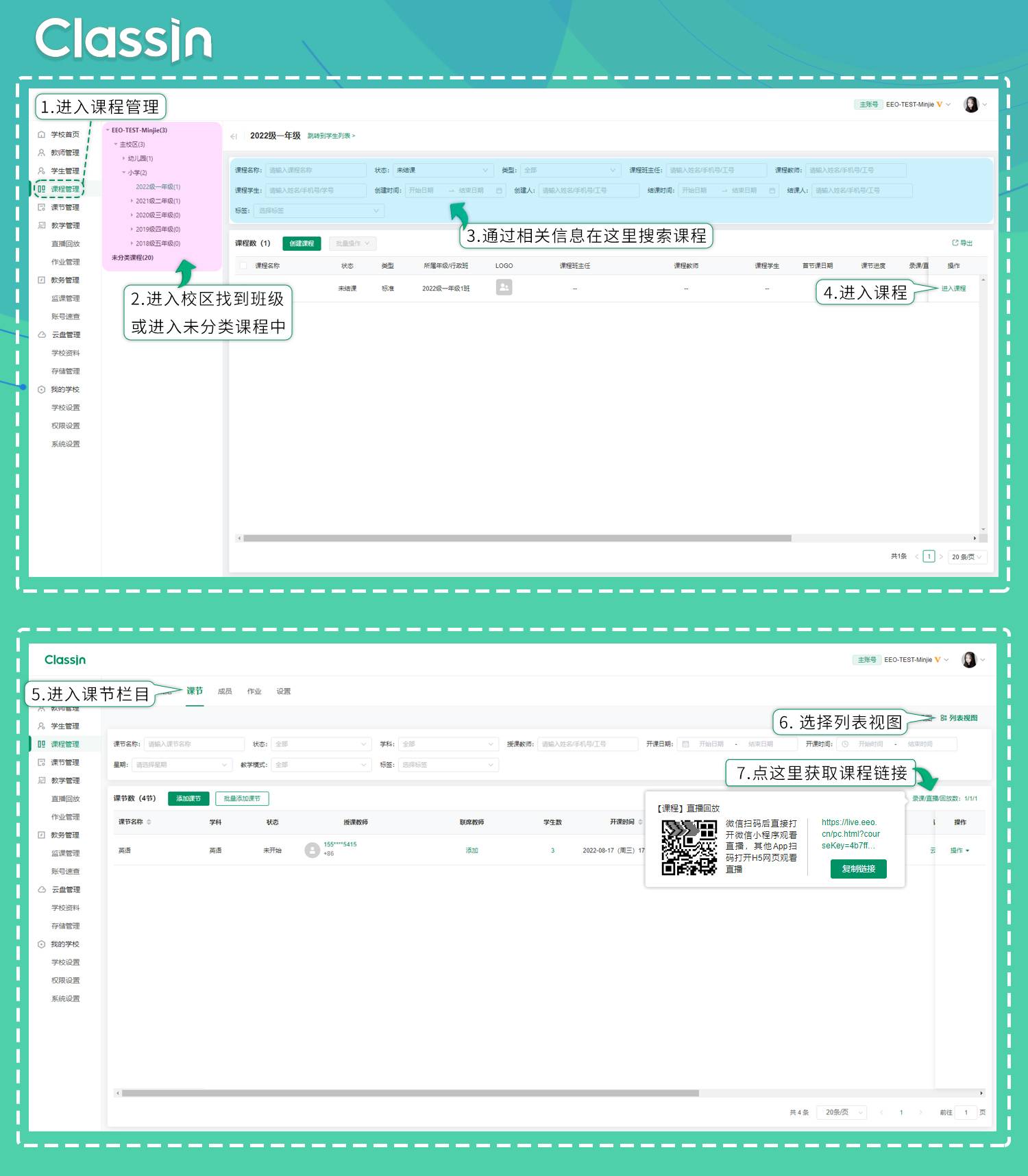The image size is (1028, 1176).
Task: Click the user avatar in lower screenshot header
Action: tap(969, 659)
